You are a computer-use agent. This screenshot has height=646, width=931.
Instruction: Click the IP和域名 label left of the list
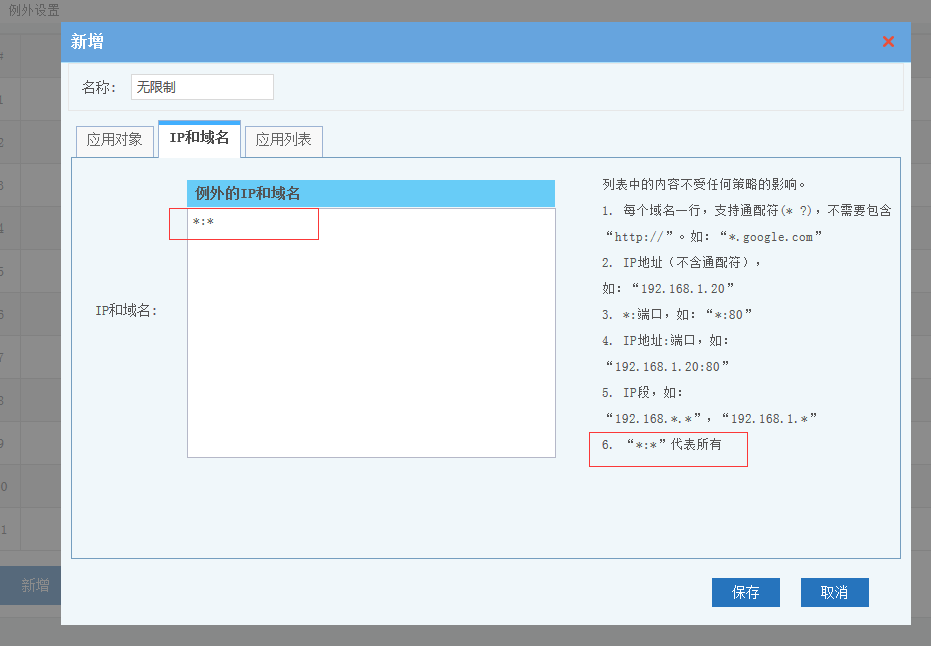click(x=126, y=311)
